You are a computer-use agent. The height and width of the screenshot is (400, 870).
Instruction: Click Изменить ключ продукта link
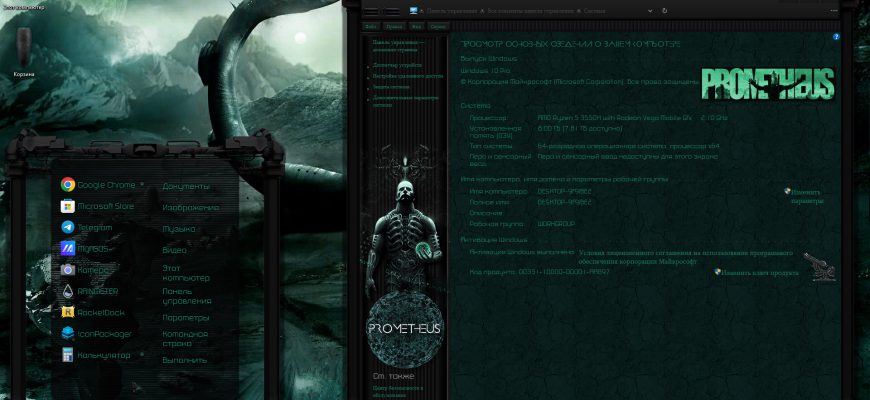click(757, 273)
